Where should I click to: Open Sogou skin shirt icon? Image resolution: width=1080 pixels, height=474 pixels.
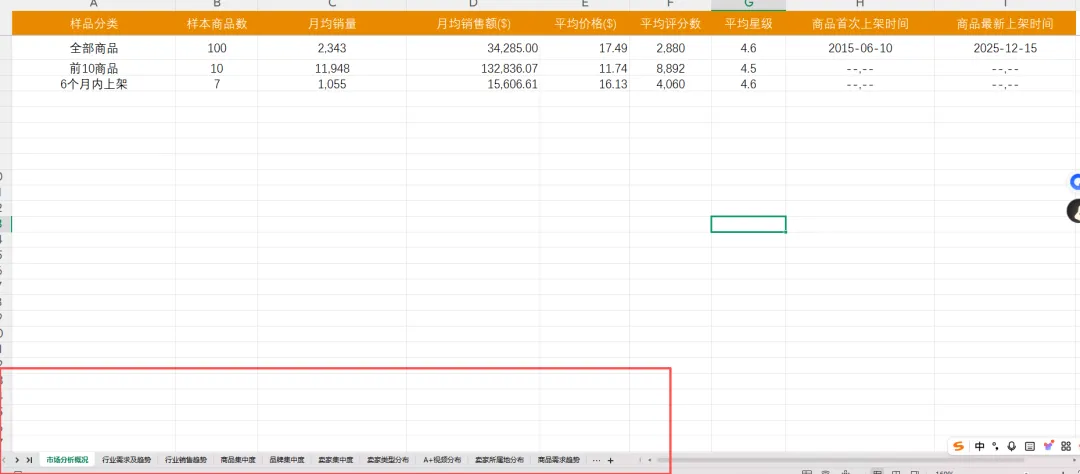tap(1049, 446)
